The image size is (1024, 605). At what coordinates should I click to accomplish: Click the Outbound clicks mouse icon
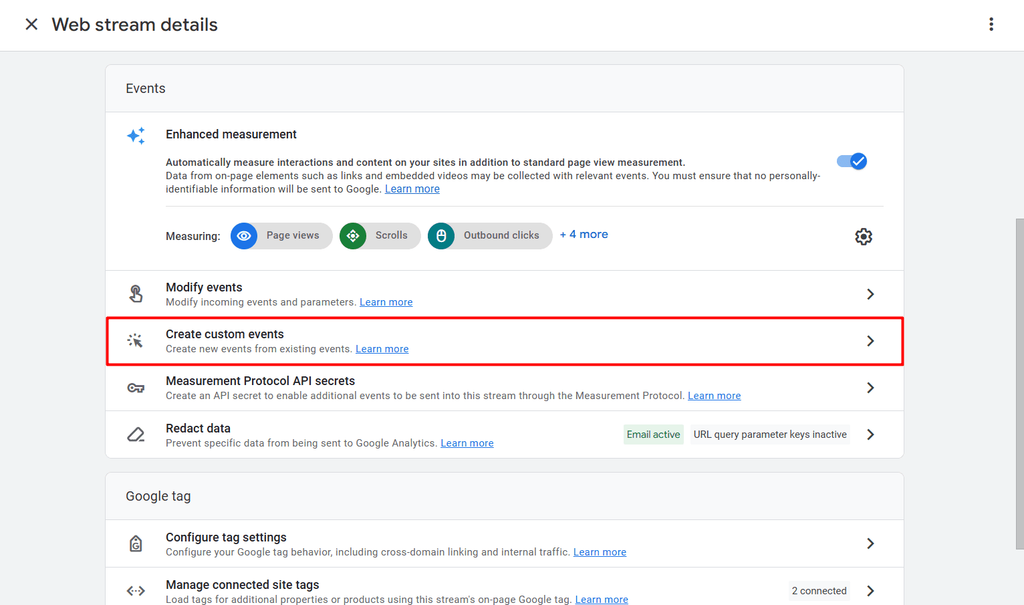pos(441,236)
